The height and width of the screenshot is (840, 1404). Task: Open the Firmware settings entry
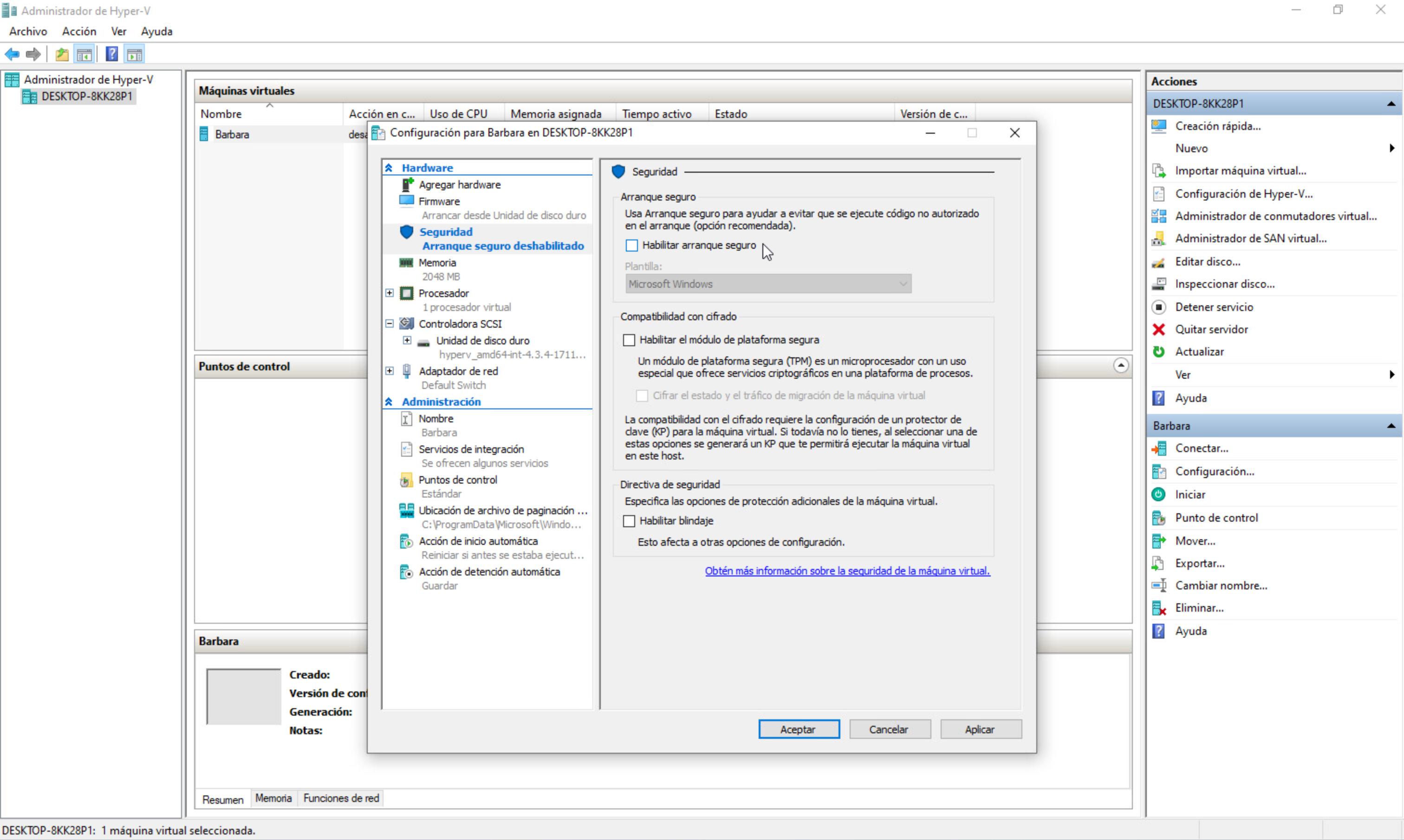coord(439,201)
